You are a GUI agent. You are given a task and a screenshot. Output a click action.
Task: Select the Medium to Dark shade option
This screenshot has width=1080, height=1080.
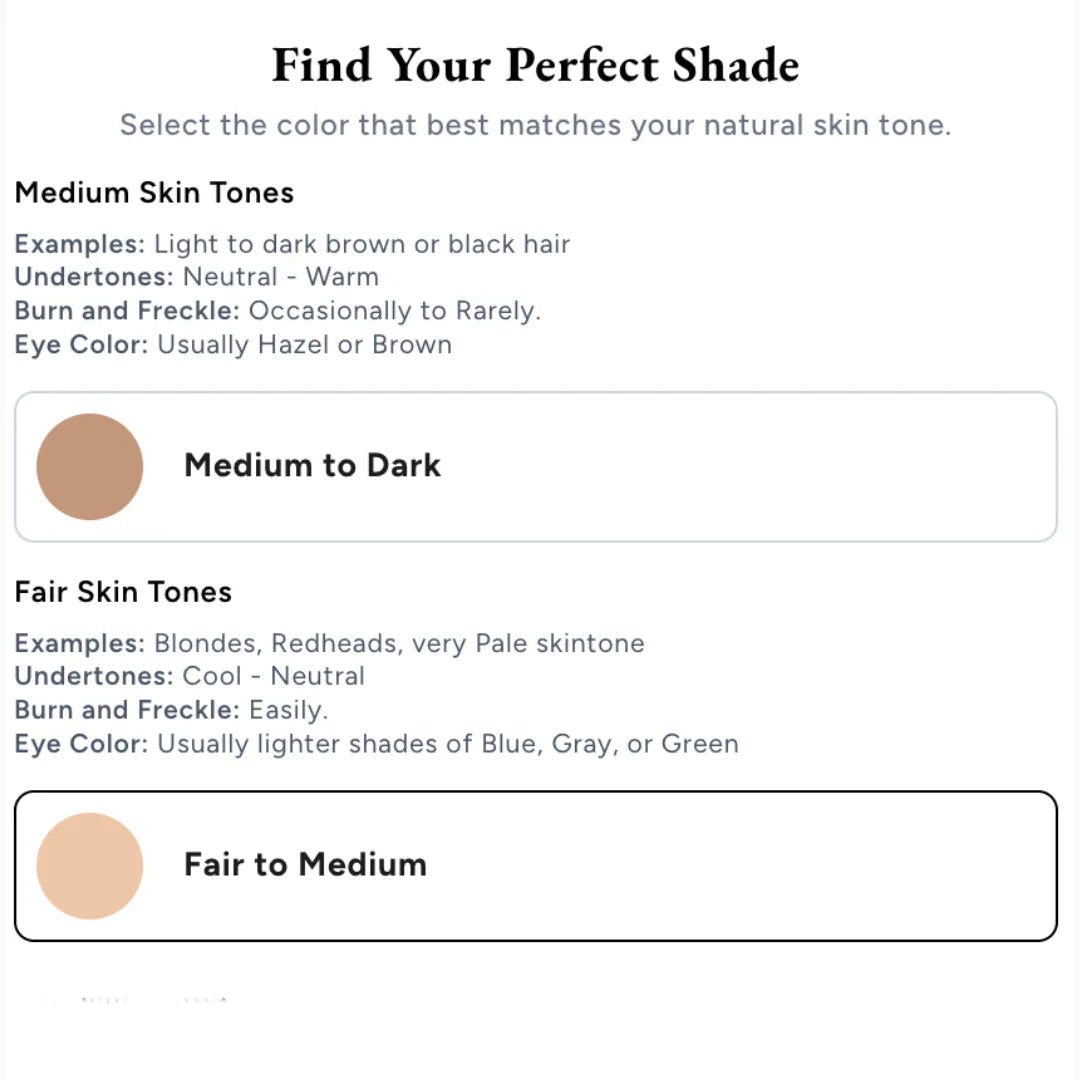(x=535, y=467)
